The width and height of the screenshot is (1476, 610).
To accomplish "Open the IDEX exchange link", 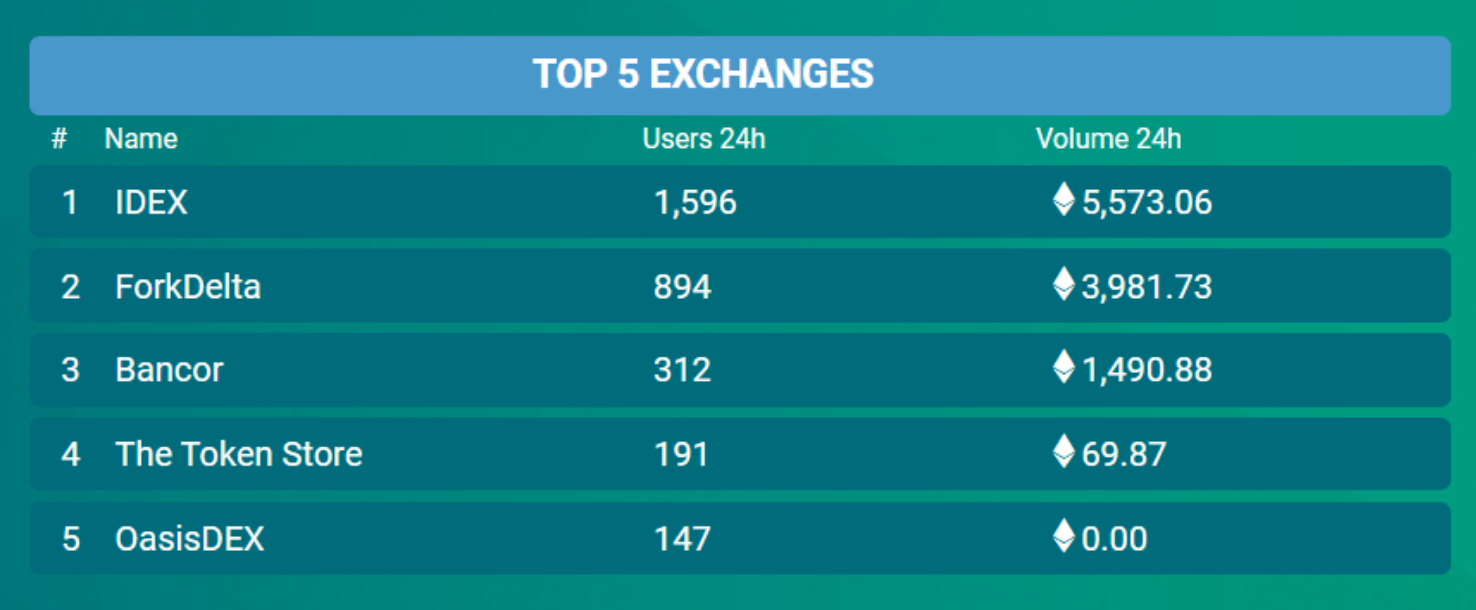I will (151, 203).
